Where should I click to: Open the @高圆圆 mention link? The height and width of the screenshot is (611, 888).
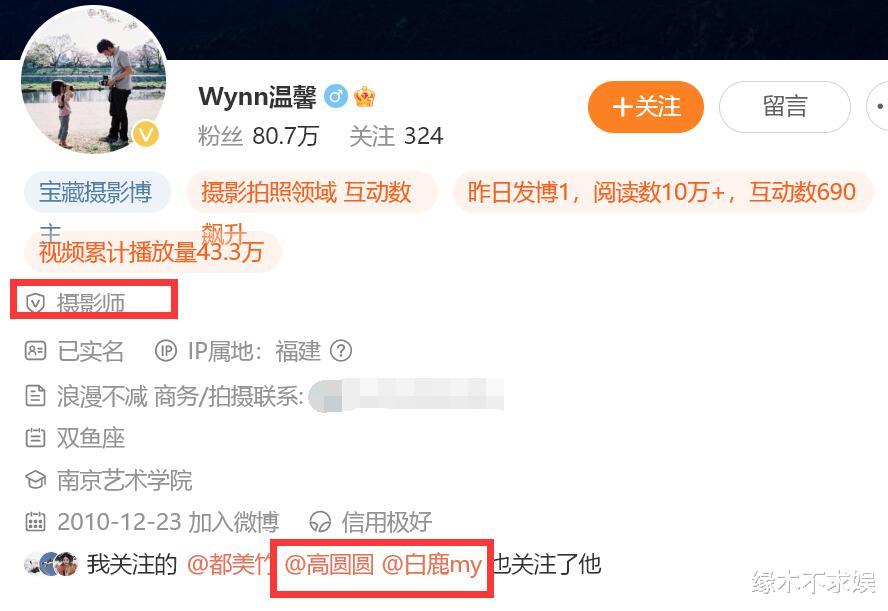click(329, 565)
